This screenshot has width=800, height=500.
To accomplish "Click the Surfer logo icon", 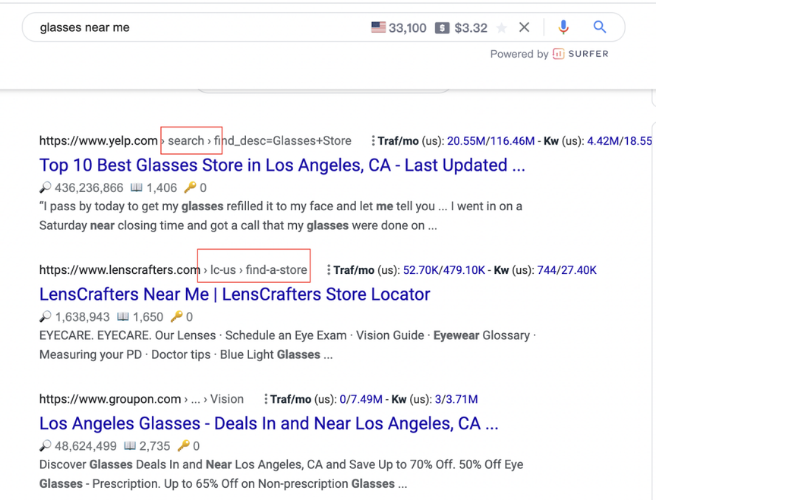I will point(559,54).
